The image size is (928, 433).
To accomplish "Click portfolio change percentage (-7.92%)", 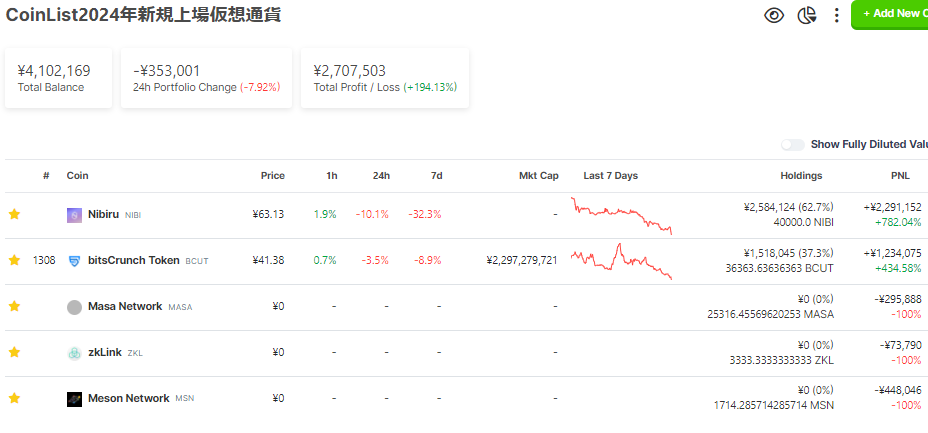I will (x=260, y=88).
